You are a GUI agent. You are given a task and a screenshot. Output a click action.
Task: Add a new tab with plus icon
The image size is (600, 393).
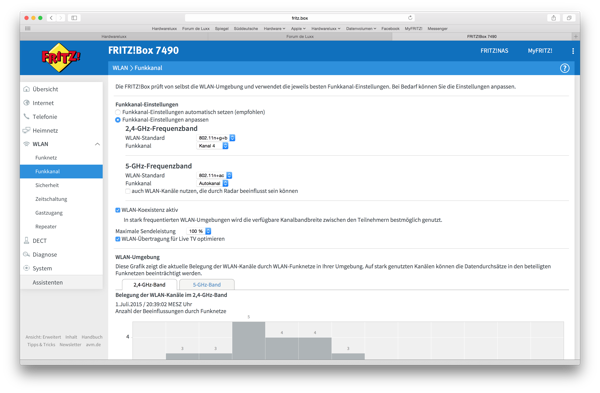pyautogui.click(x=576, y=36)
